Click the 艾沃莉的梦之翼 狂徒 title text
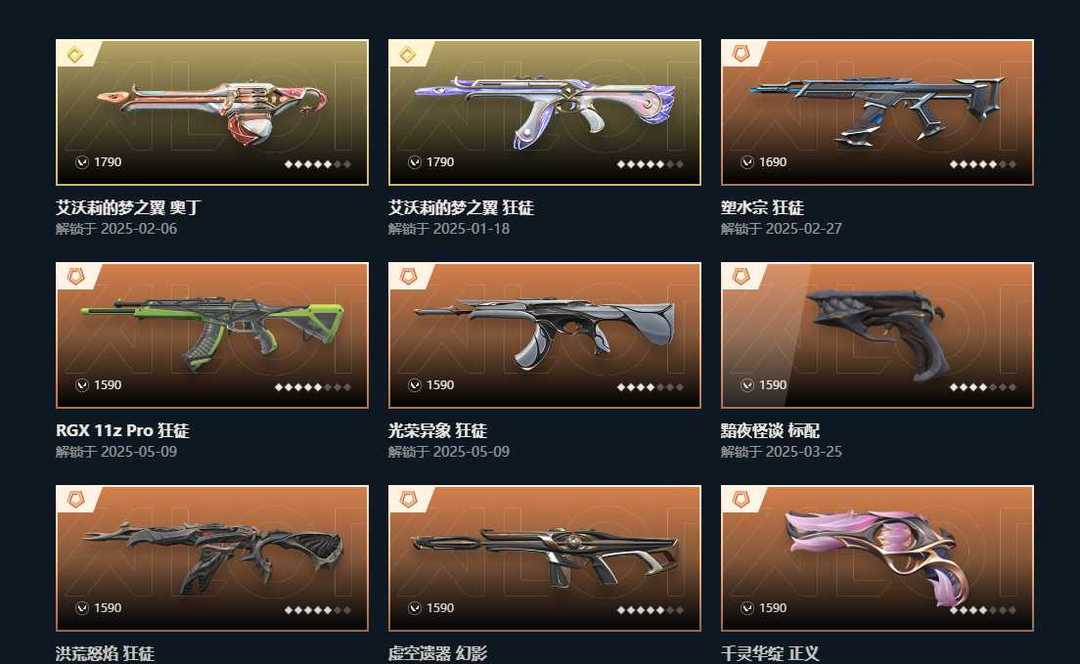This screenshot has width=1080, height=664. point(461,207)
